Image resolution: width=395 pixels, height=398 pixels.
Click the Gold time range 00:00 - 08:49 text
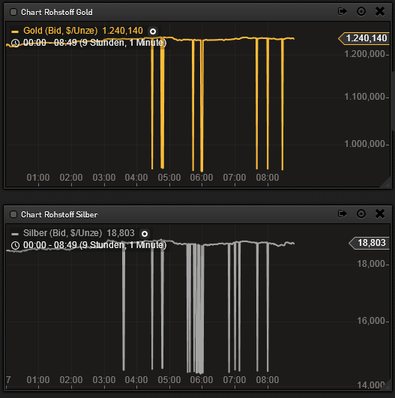pos(95,43)
